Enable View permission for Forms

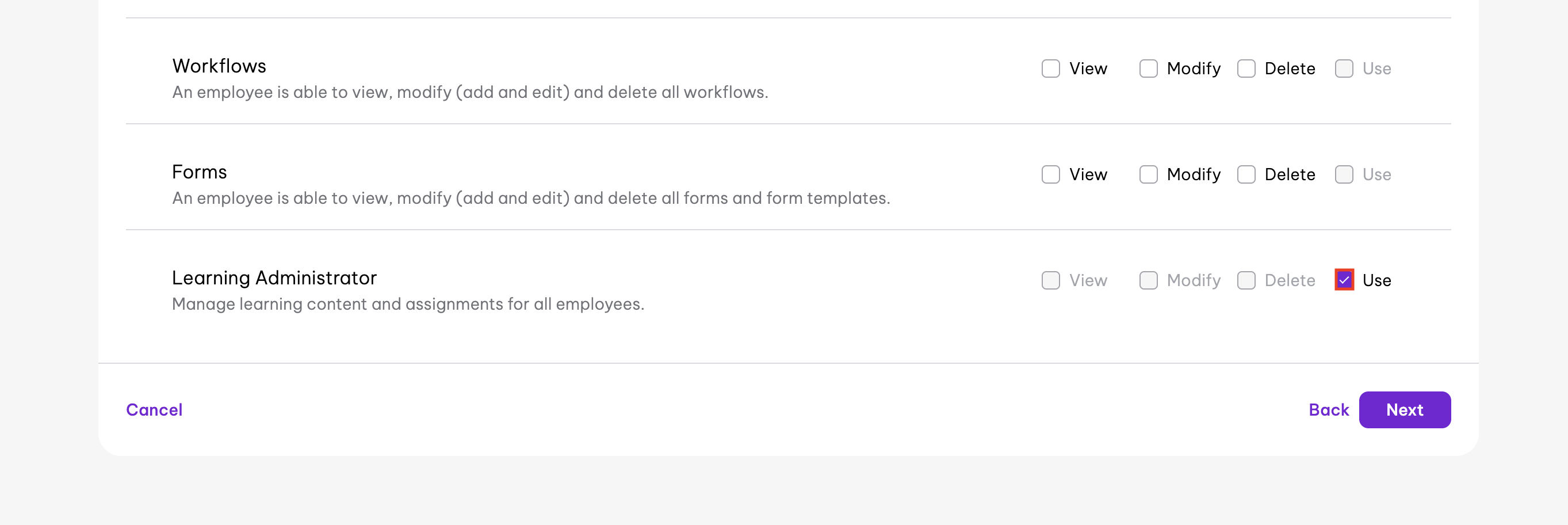1051,174
